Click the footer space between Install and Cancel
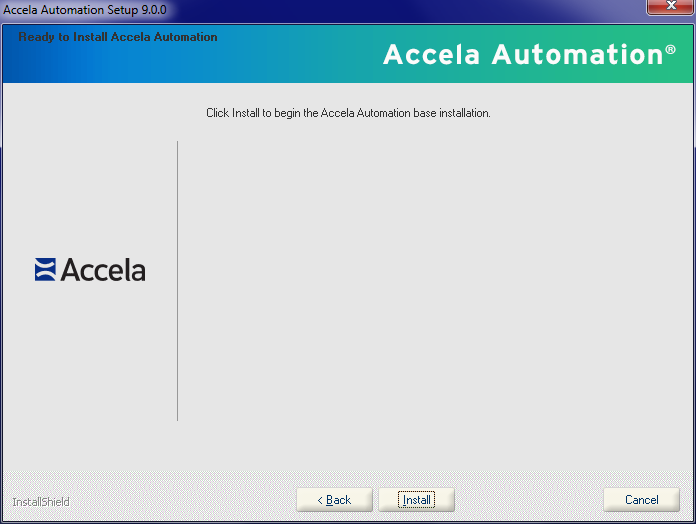This screenshot has width=696, height=524. click(x=528, y=500)
